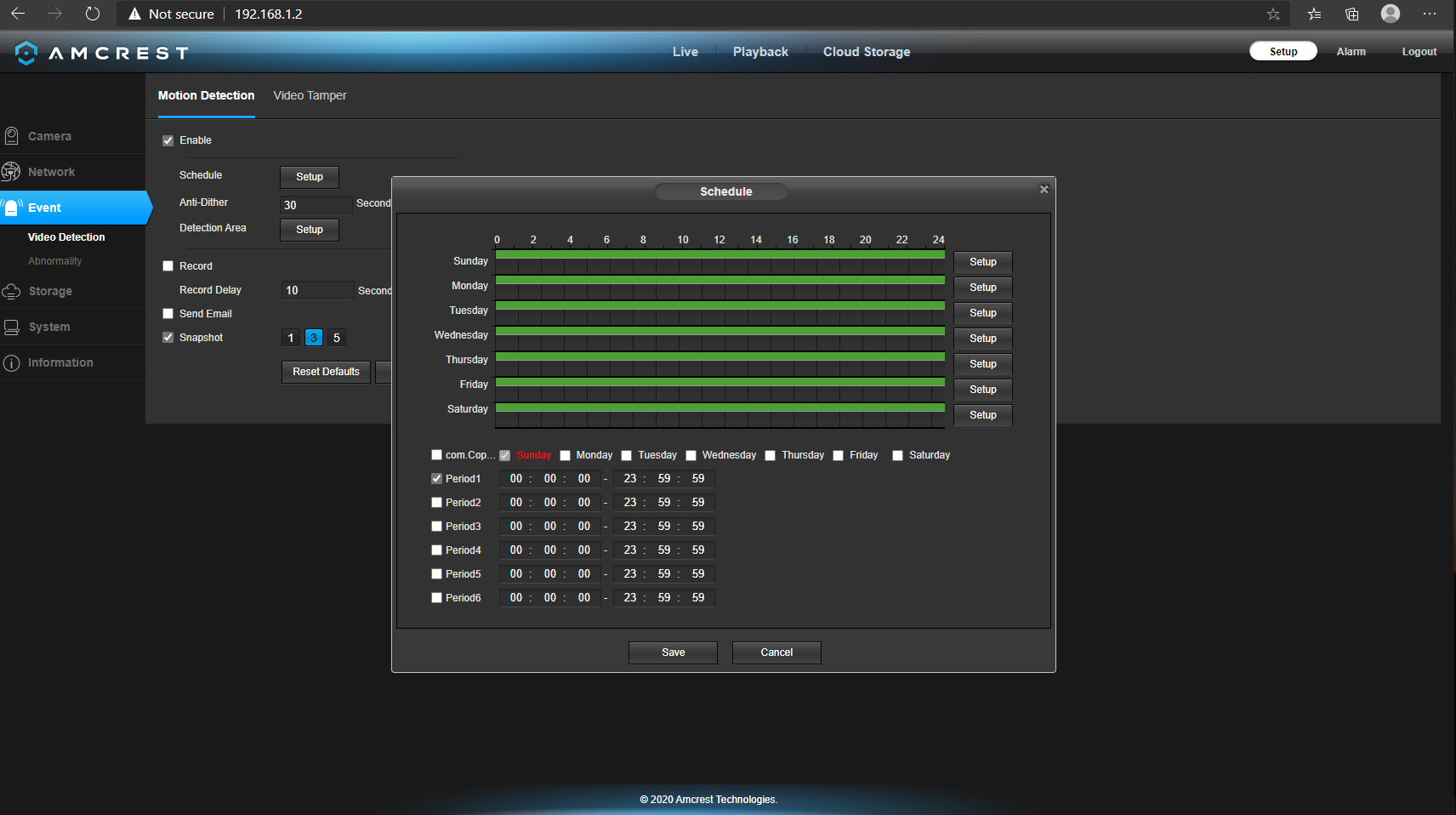Click Thursday's green schedule bar
The image size is (1456, 815).
(x=720, y=356)
